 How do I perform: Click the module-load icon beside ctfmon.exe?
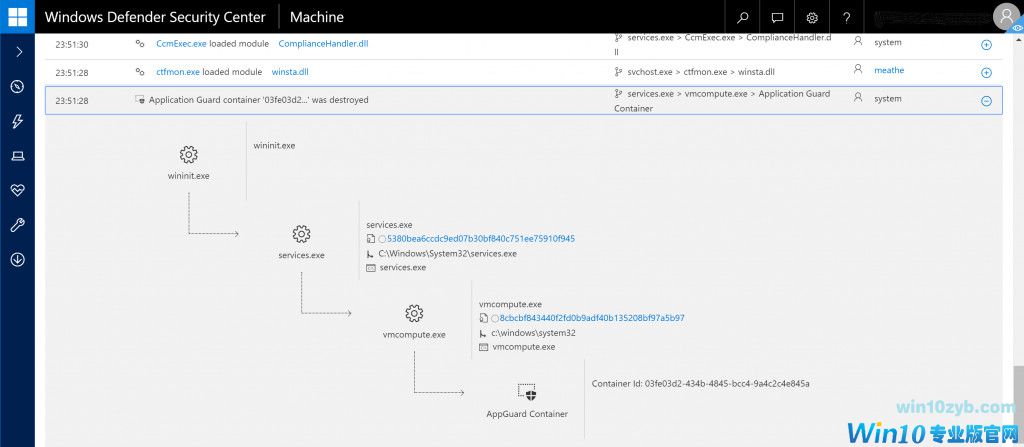(x=139, y=72)
